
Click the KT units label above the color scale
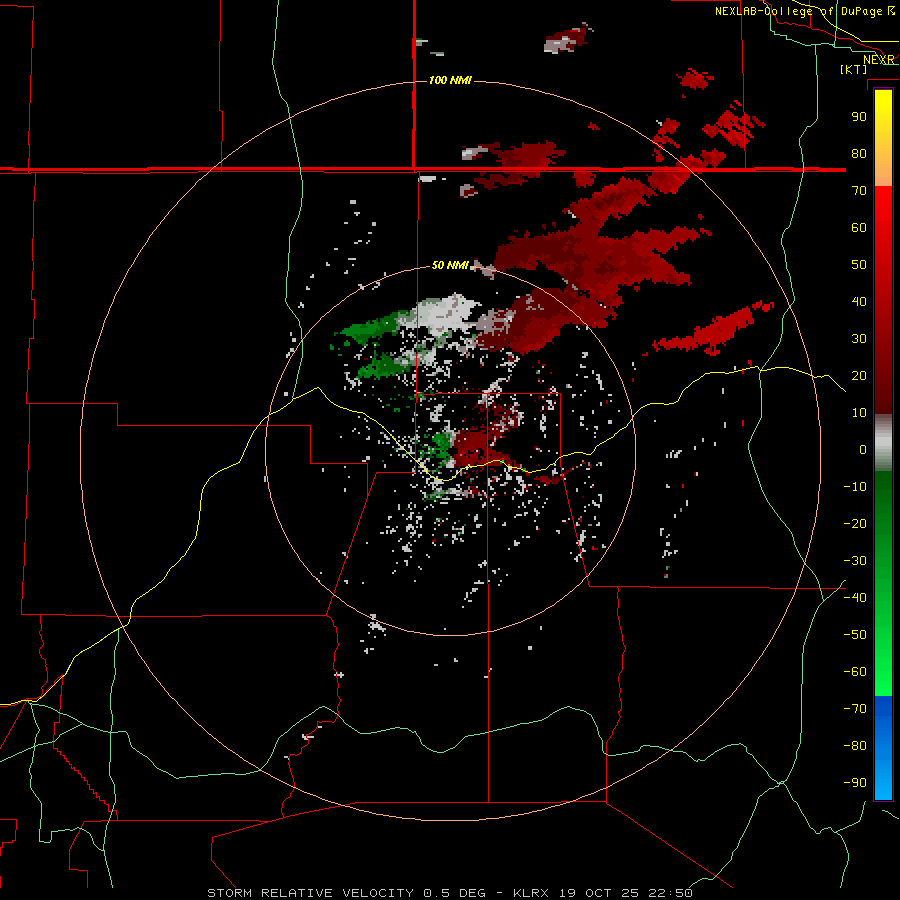tap(853, 69)
